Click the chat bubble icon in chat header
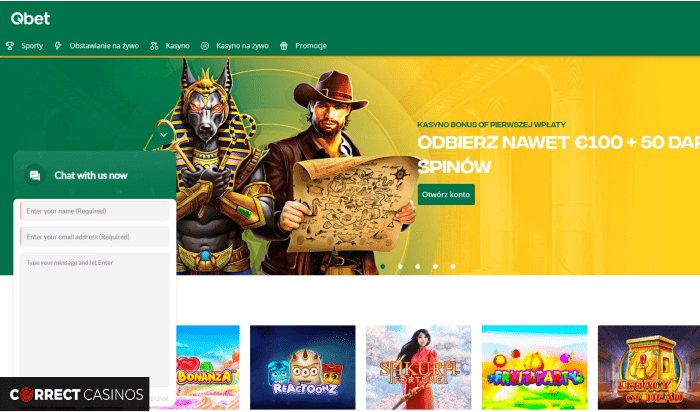The height and width of the screenshot is (412, 700). [x=35, y=175]
